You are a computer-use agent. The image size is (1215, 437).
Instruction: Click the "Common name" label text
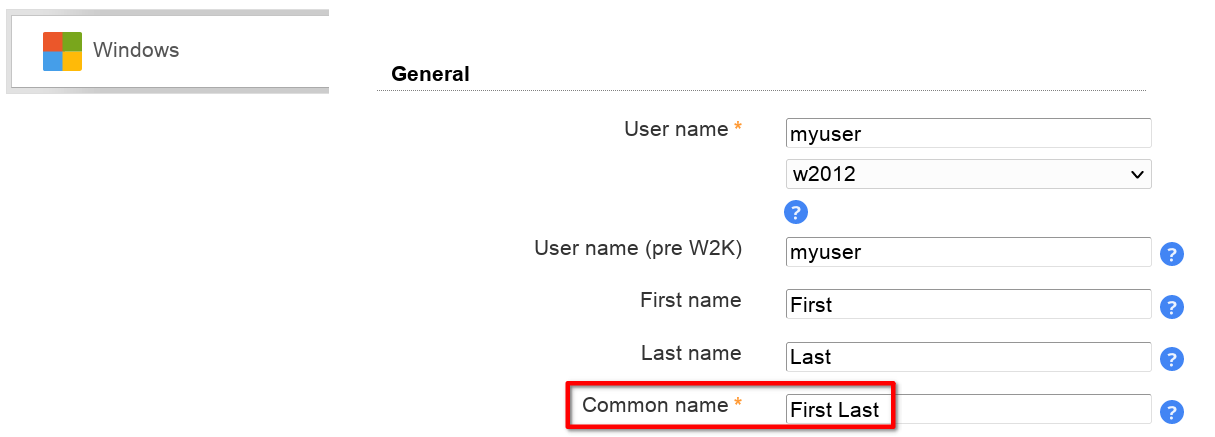point(655,405)
